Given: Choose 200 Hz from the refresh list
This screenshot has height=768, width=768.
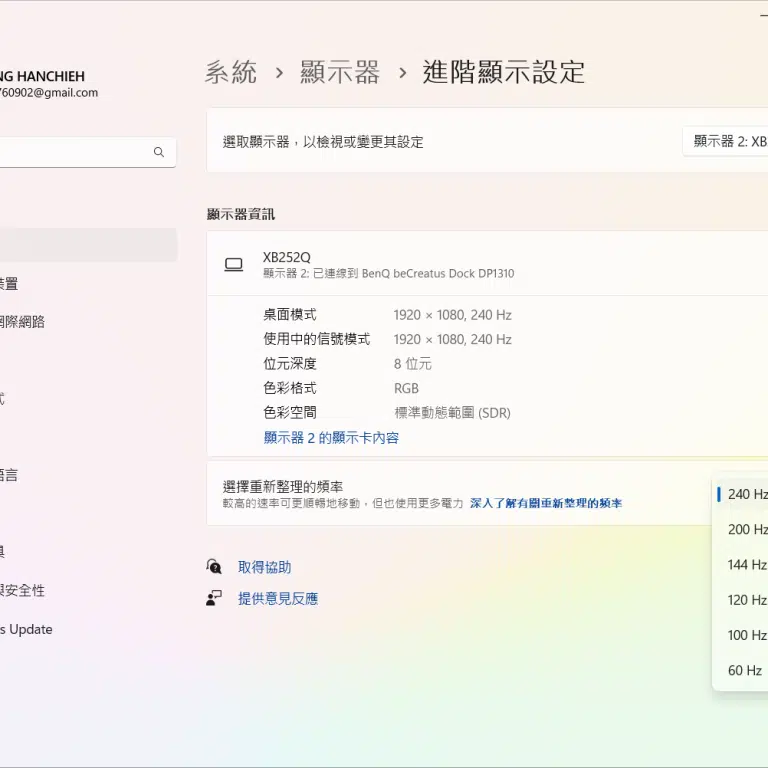Looking at the screenshot, I should coord(746,529).
